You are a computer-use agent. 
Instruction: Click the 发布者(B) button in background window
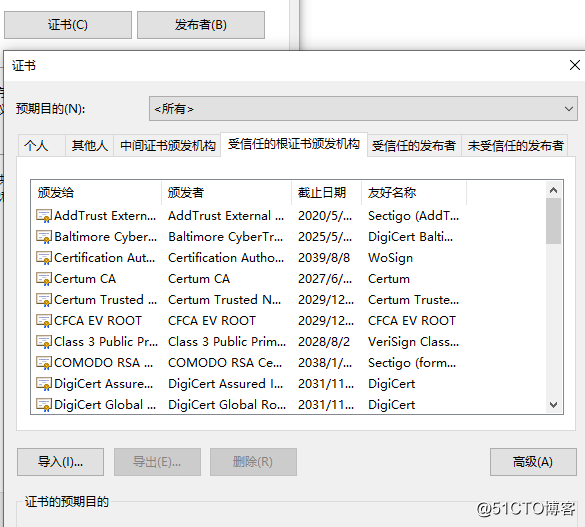point(201,25)
